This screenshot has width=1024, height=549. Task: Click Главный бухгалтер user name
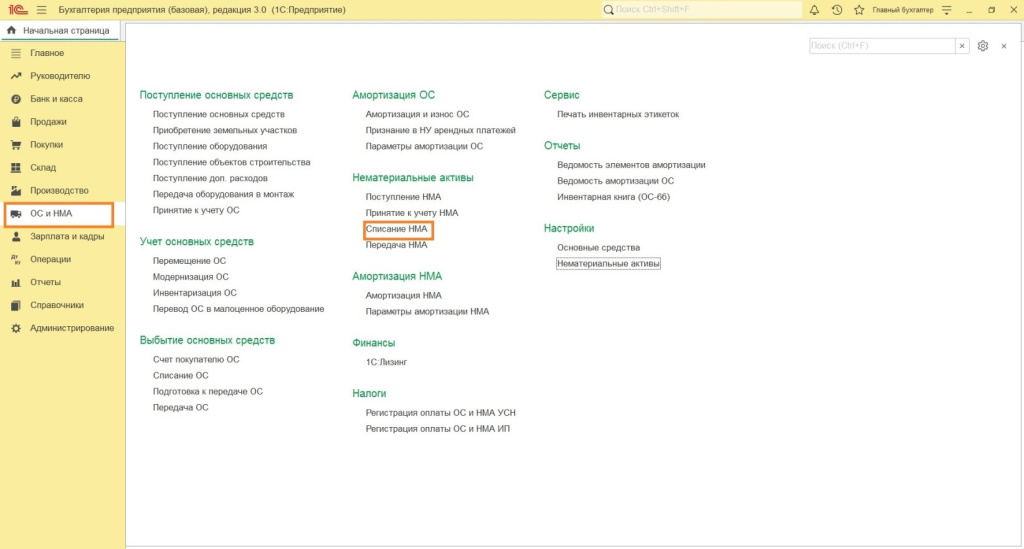903,10
